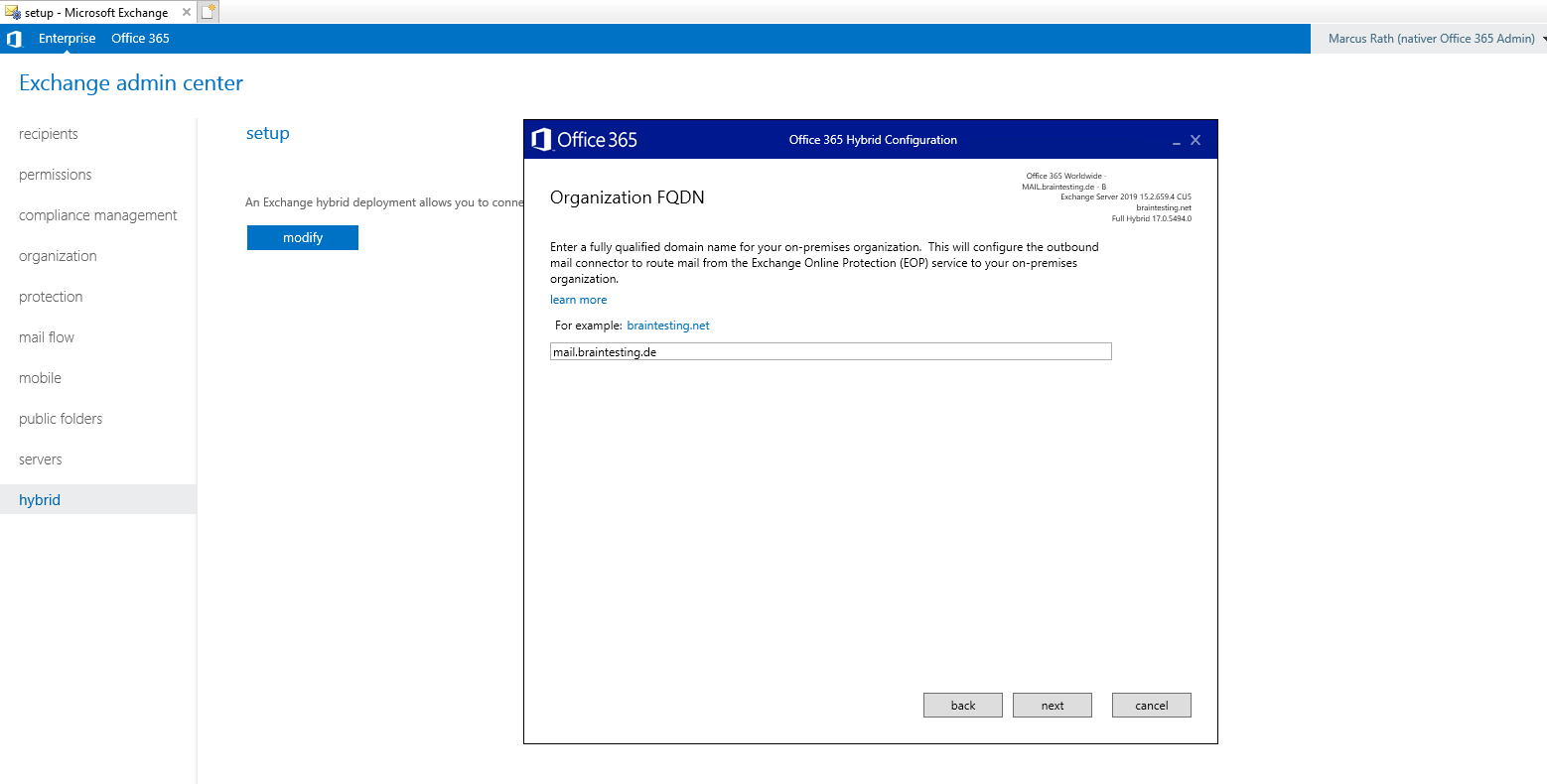The image size is (1547, 784).
Task: Open servers in left navigation
Action: click(41, 459)
